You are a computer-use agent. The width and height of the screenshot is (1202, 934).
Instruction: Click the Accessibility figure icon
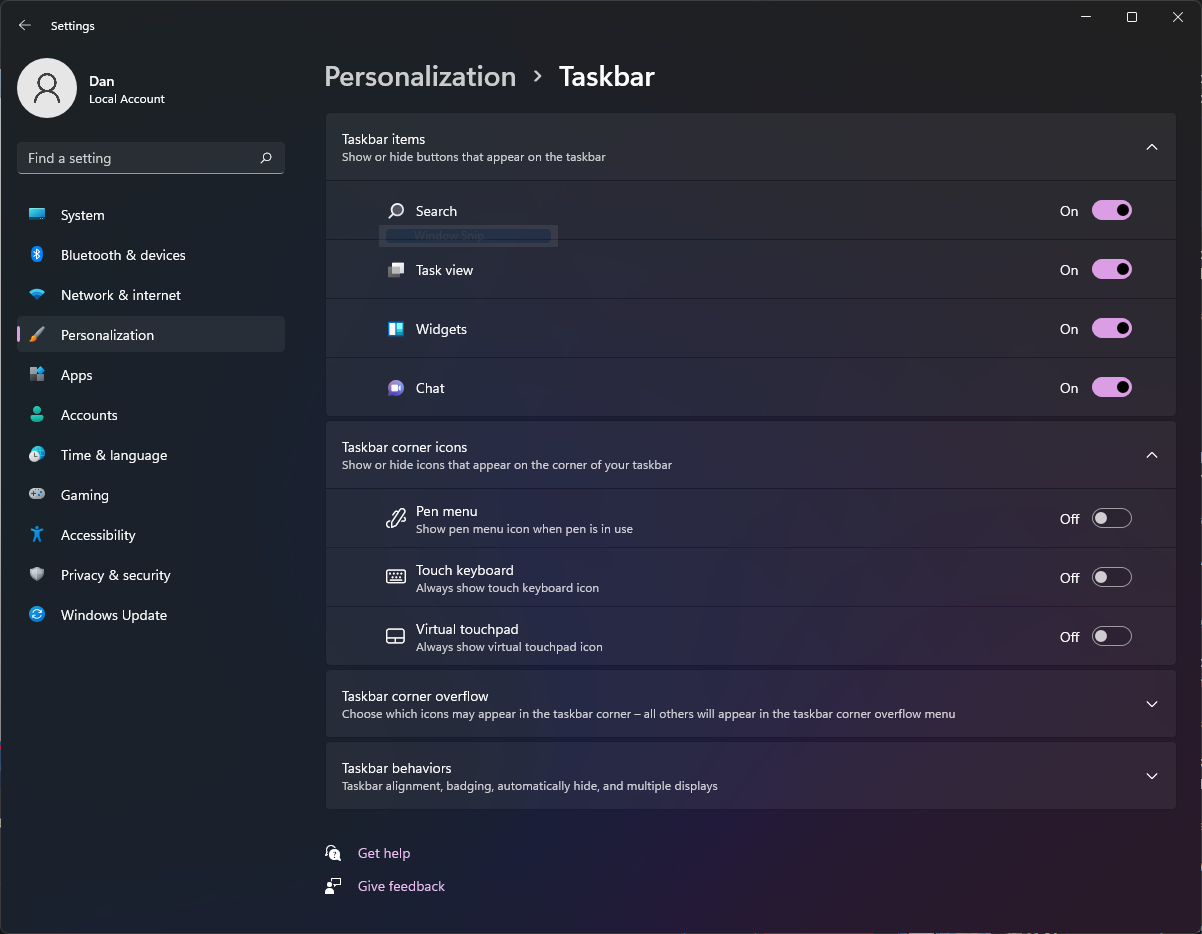[x=37, y=535]
